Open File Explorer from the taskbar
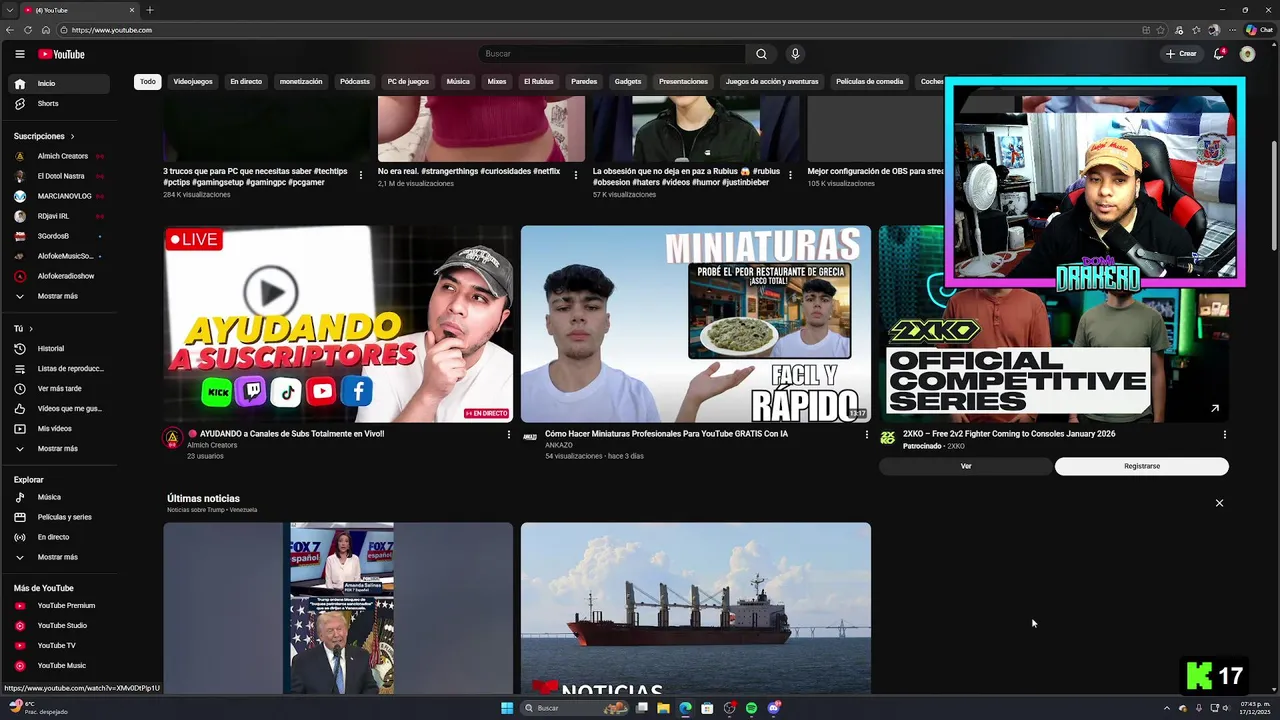This screenshot has height=720, width=1280. pos(663,708)
